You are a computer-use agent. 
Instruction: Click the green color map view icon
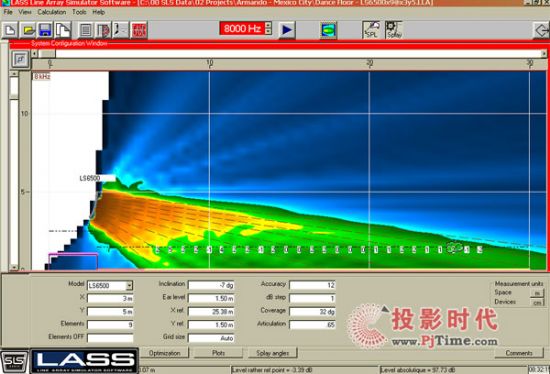point(328,30)
